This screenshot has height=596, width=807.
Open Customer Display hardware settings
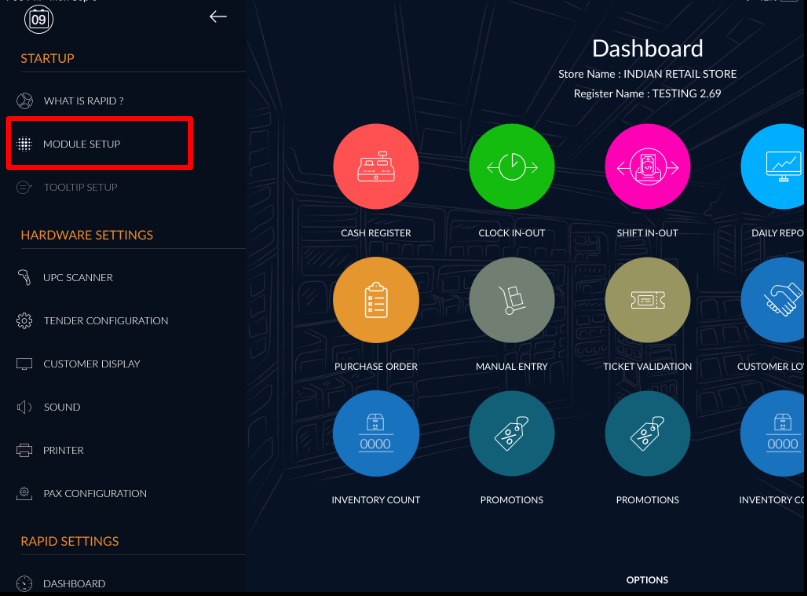(x=91, y=364)
